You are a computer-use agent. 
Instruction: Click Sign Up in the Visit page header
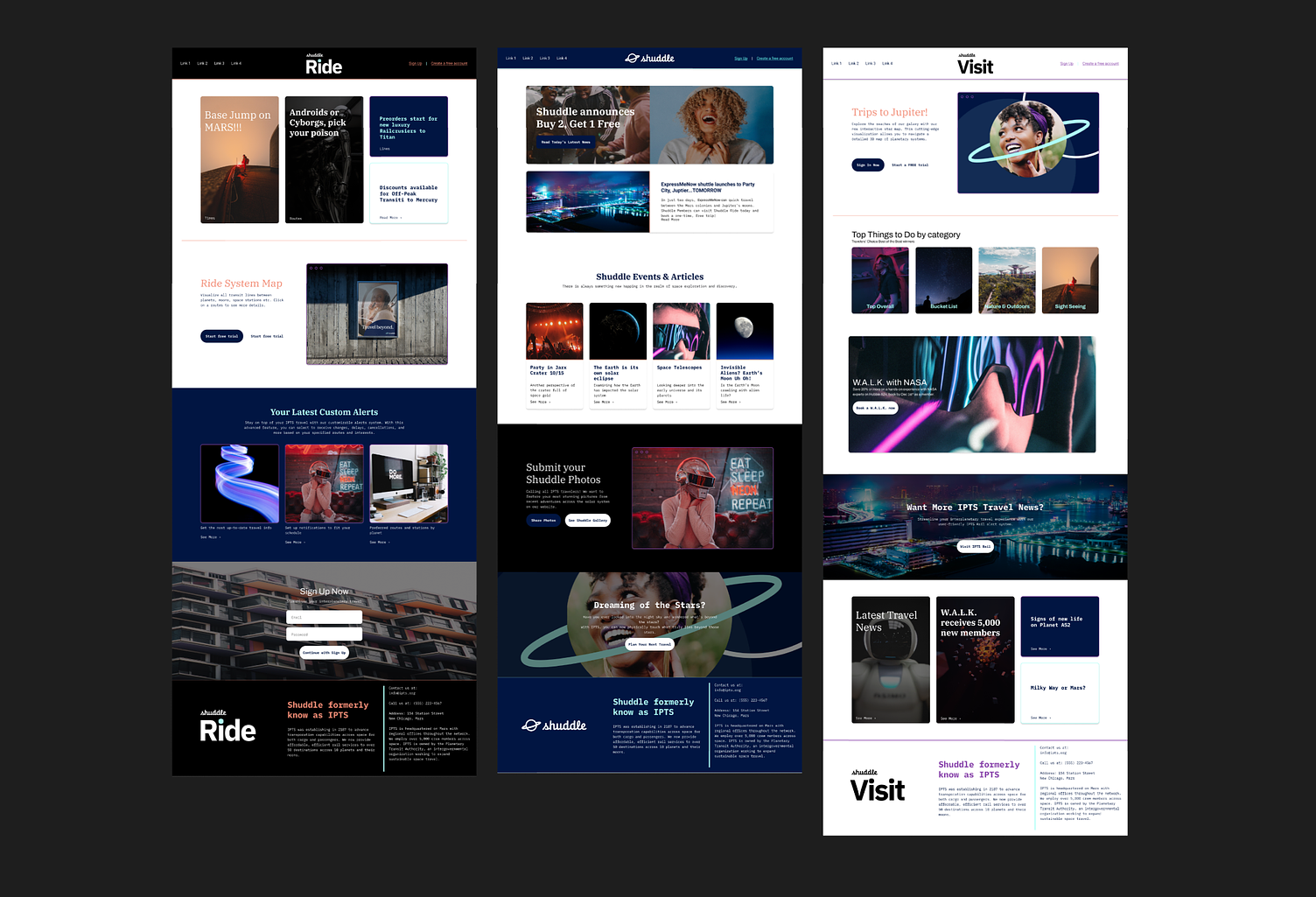(x=1067, y=63)
